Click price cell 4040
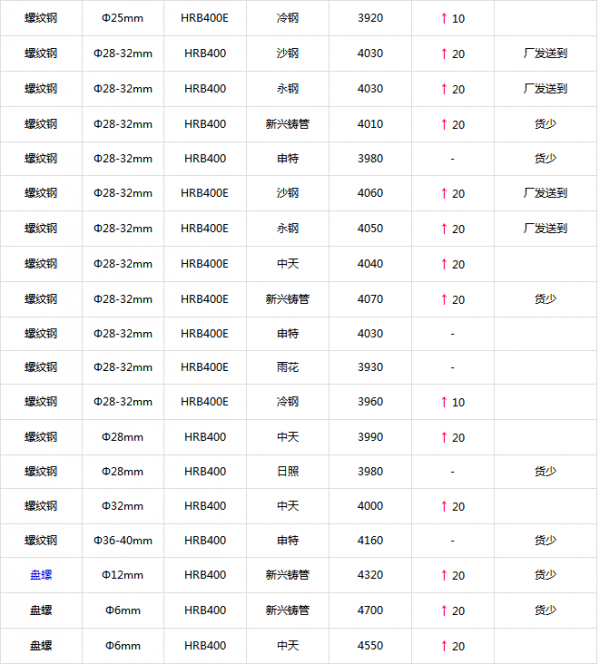The width and height of the screenshot is (600, 664). (x=370, y=264)
